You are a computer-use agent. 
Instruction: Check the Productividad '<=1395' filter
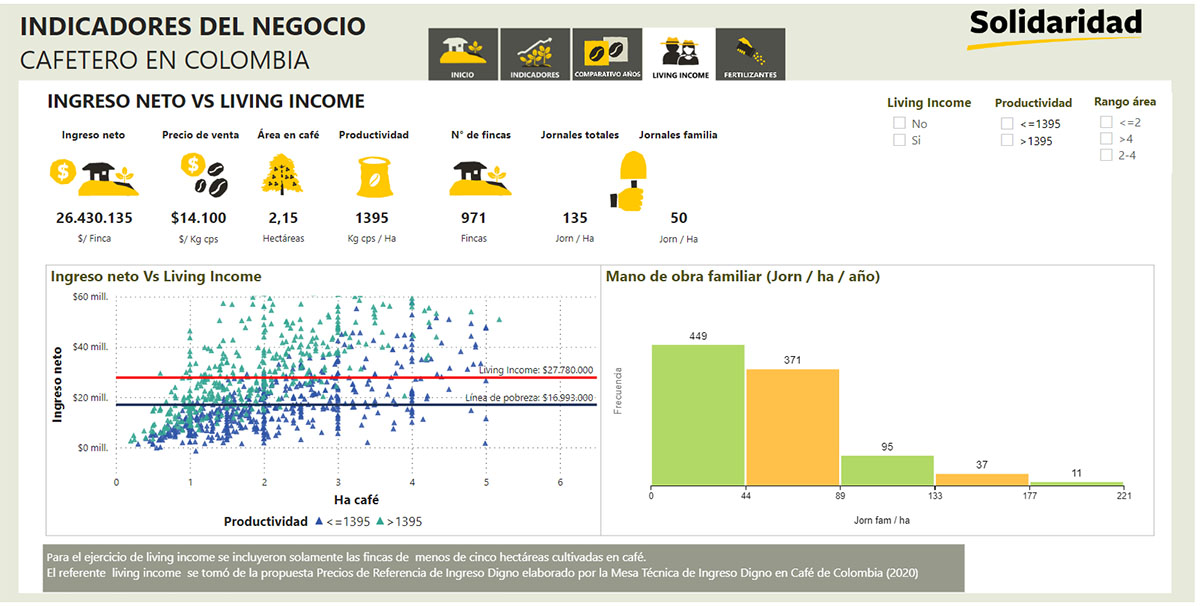[x=1006, y=123]
